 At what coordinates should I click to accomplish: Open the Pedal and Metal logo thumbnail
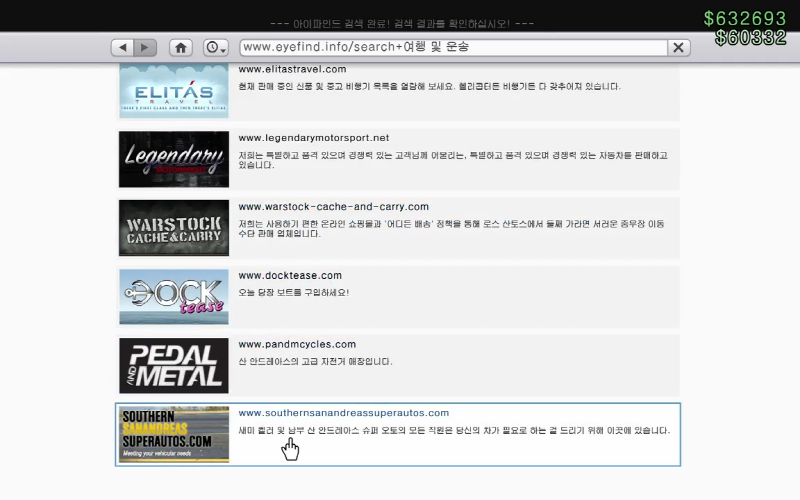(174, 365)
